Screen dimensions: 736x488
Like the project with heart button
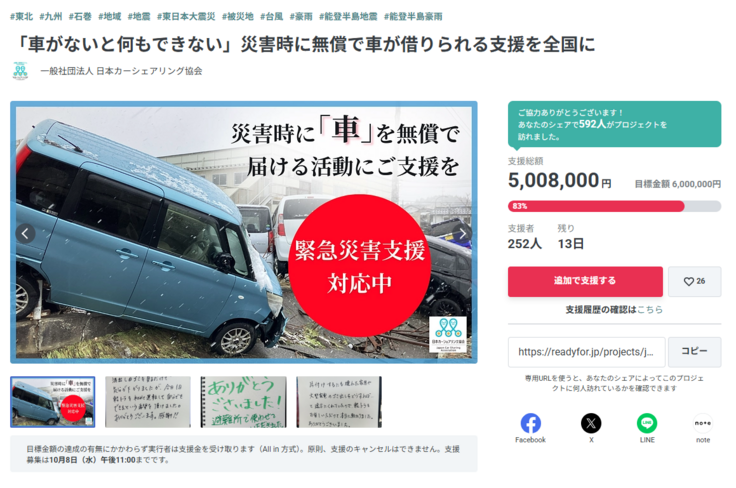(x=695, y=282)
